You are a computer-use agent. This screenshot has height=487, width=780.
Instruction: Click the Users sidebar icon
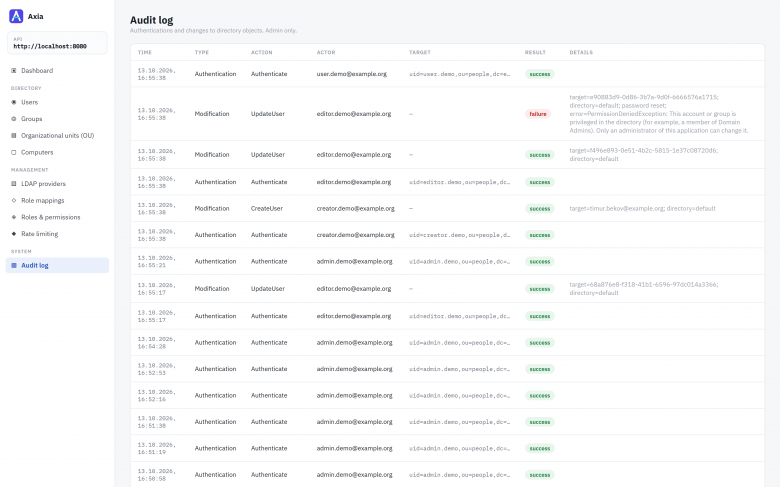(x=14, y=102)
